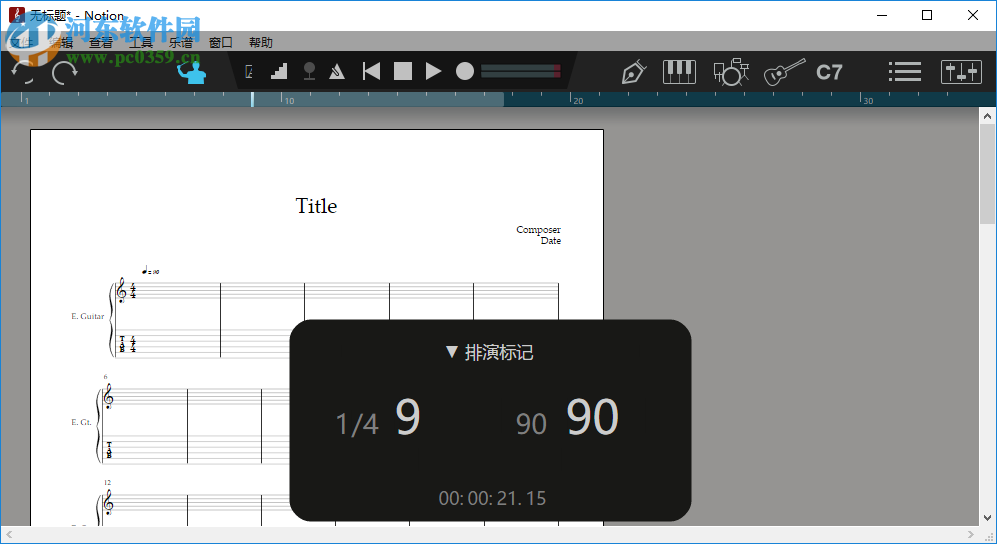This screenshot has width=997, height=544.
Task: Click the treble clef on first staff
Action: 121,290
